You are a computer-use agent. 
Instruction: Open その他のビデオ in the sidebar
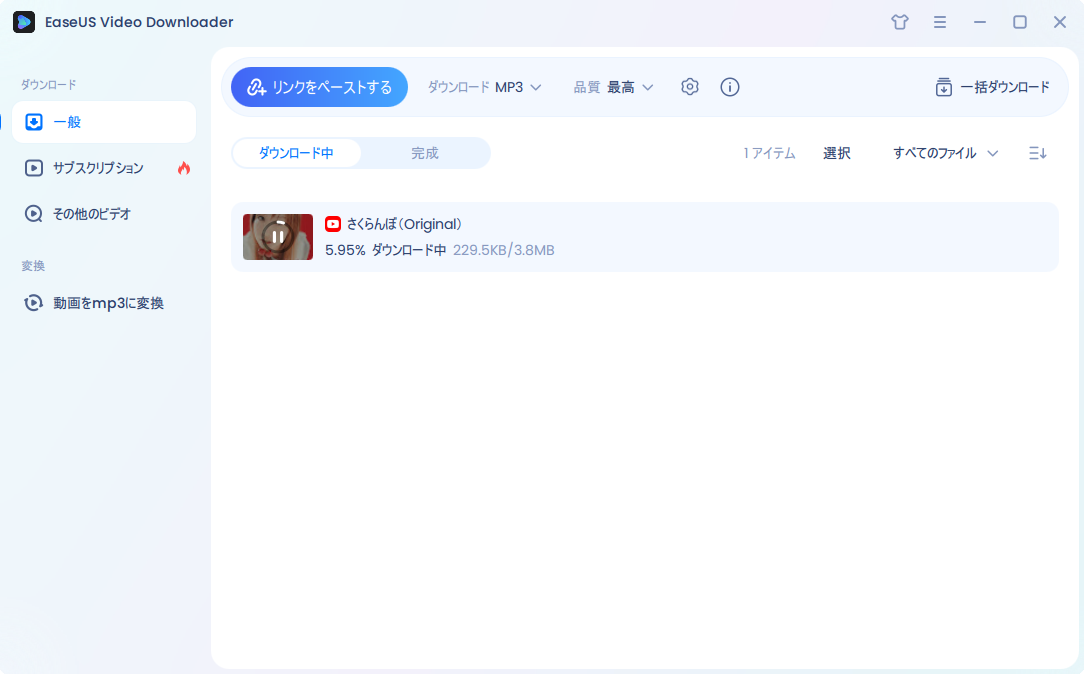pyautogui.click(x=90, y=213)
